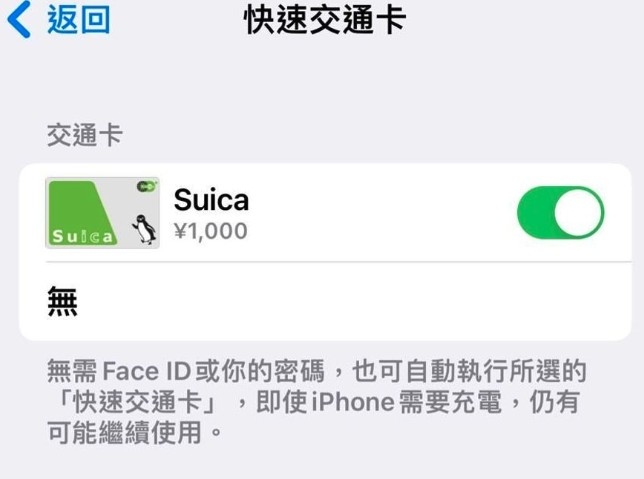The width and height of the screenshot is (644, 479).
Task: Tap the ¥1,000 balance text
Action: (x=211, y=231)
